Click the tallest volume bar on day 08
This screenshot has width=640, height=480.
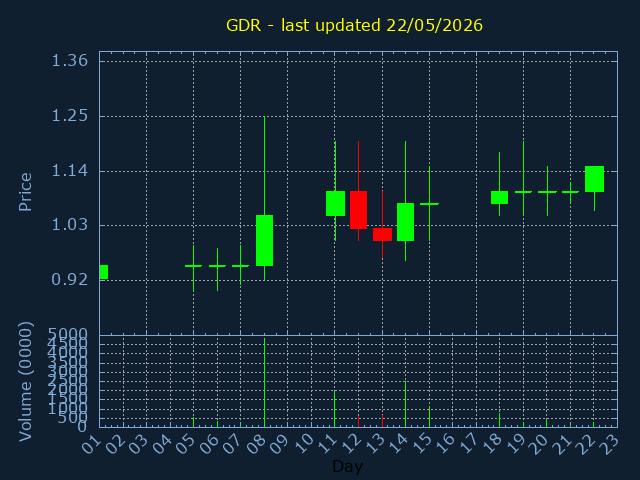[264, 383]
